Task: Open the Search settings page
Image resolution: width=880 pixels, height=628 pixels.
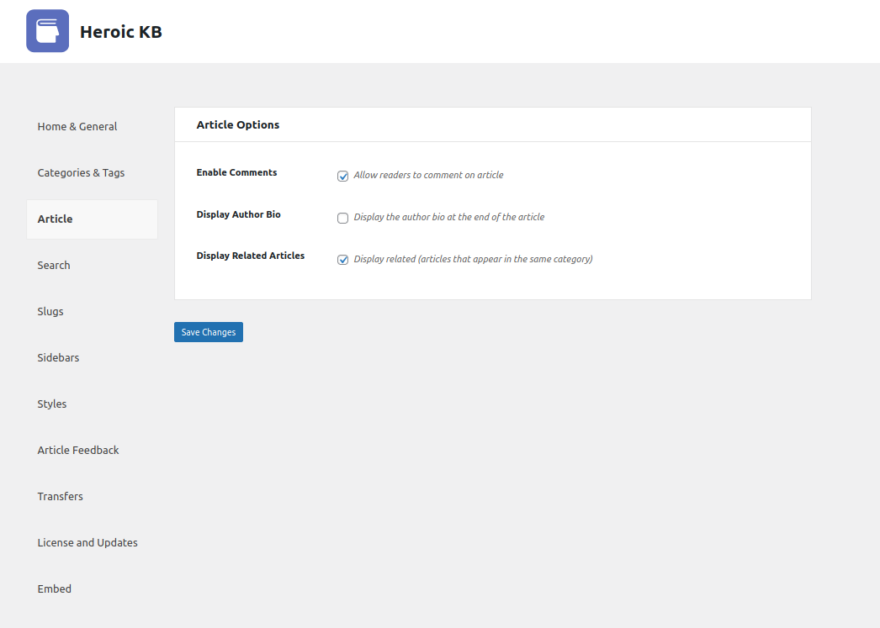Action: (54, 265)
